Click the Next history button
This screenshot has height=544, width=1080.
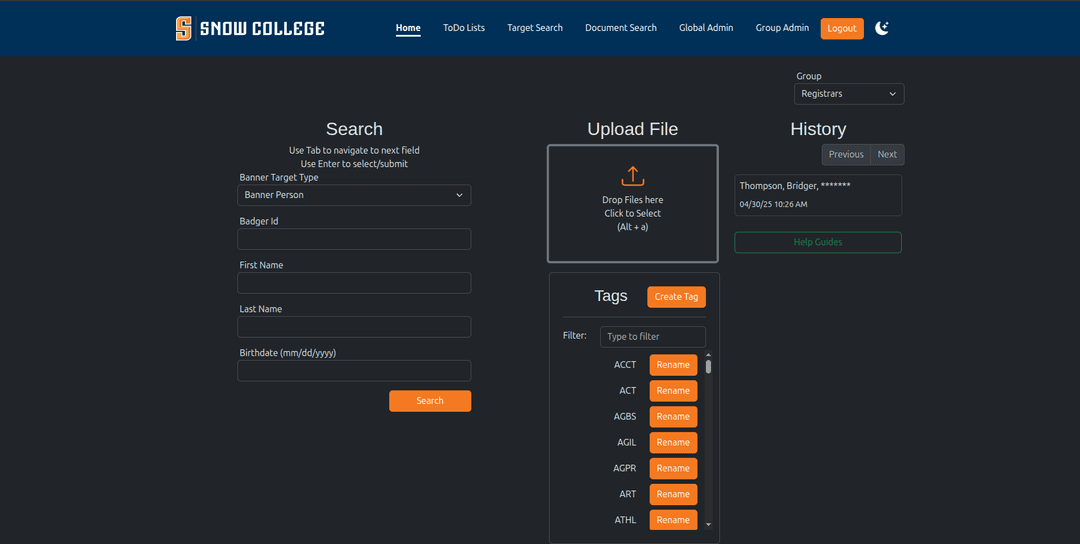pos(887,154)
